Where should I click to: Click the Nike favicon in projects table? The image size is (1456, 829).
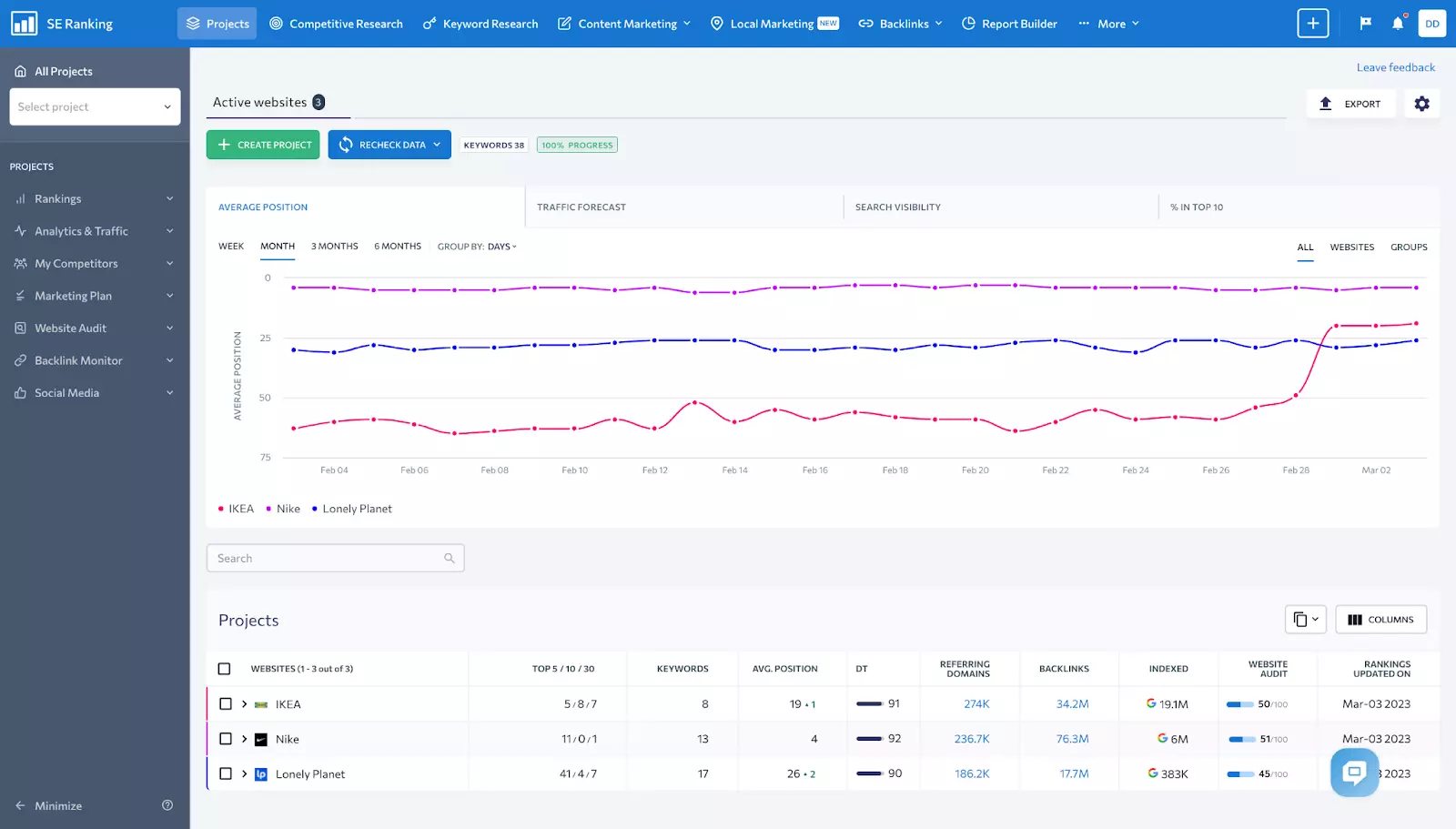click(261, 739)
